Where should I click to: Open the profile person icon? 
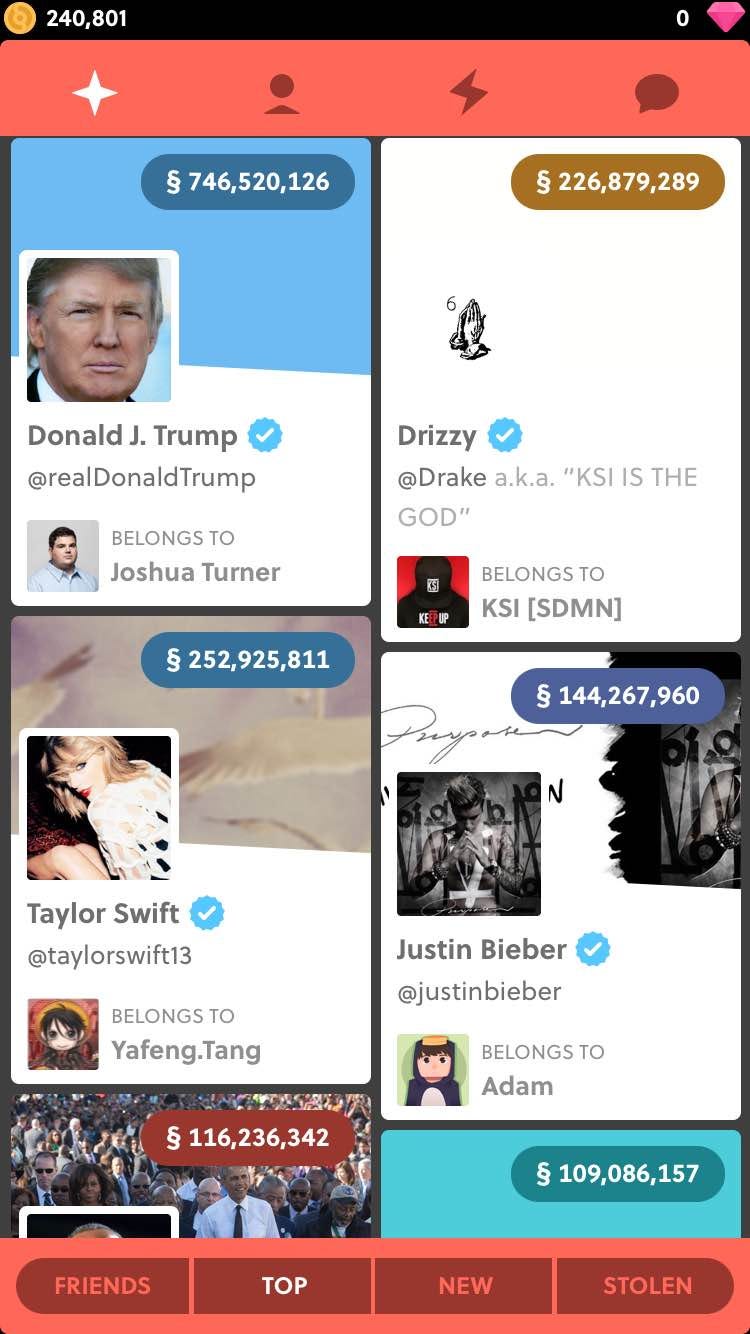(282, 94)
